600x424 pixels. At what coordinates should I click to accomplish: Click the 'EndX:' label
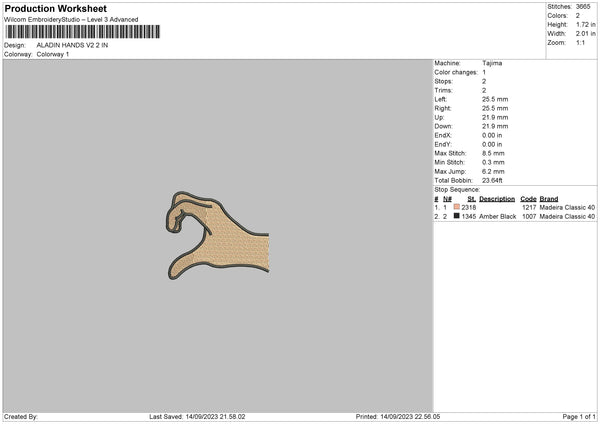point(443,135)
